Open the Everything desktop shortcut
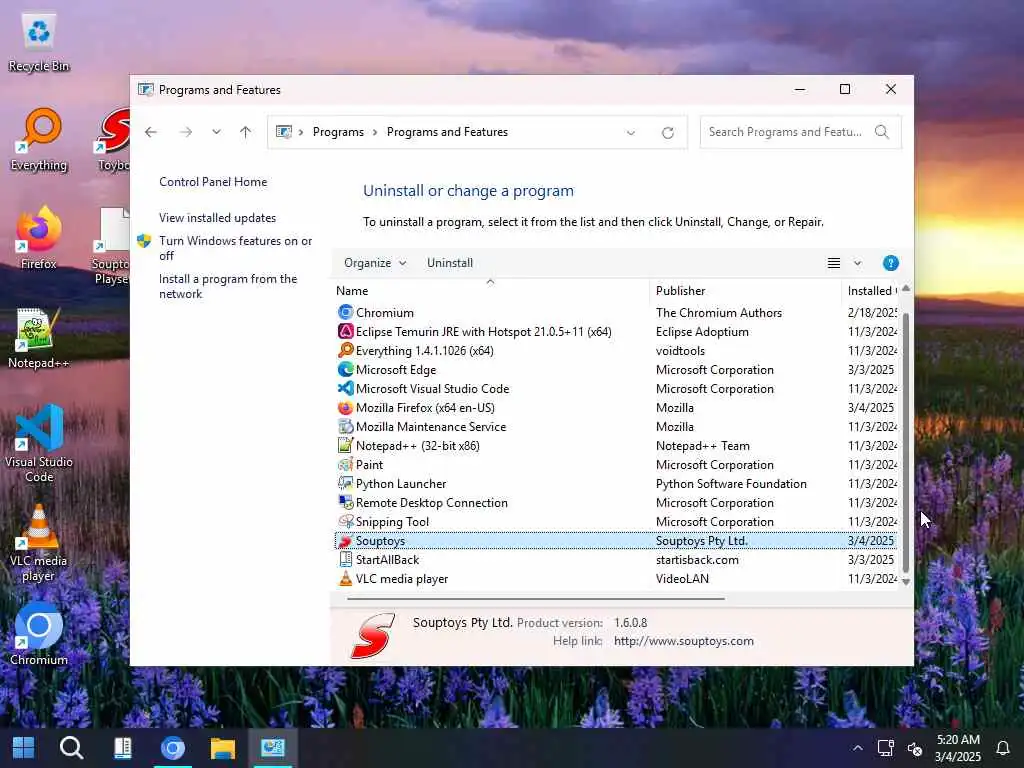 click(39, 140)
